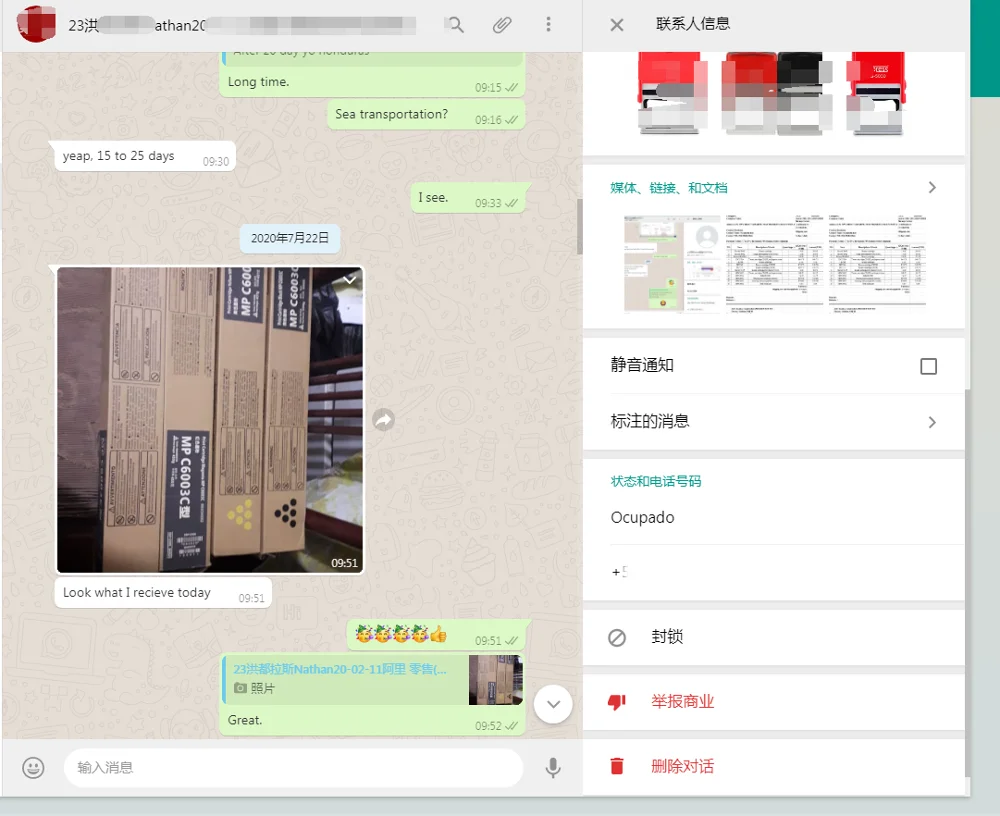The width and height of the screenshot is (1000, 816).
Task: Open the three-dot chat menu
Action: pyautogui.click(x=548, y=24)
